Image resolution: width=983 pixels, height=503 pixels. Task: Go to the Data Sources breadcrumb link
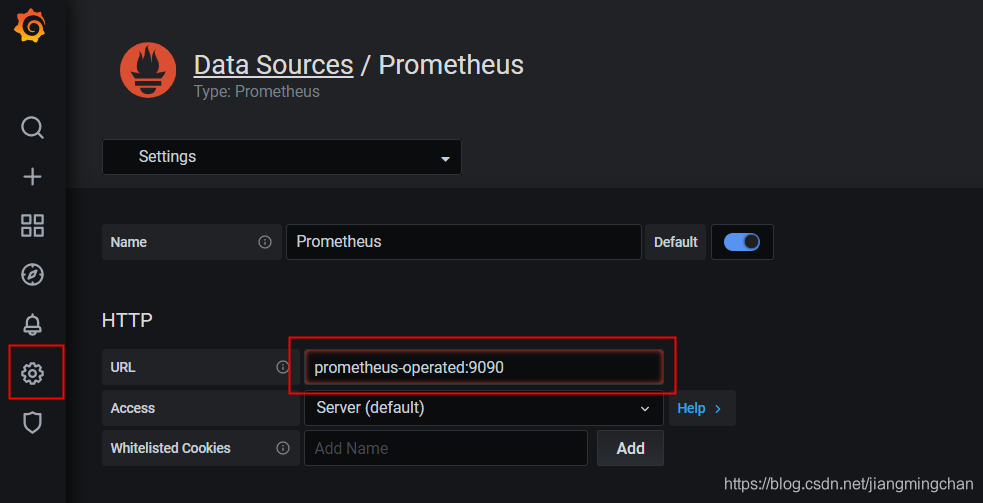(x=273, y=65)
